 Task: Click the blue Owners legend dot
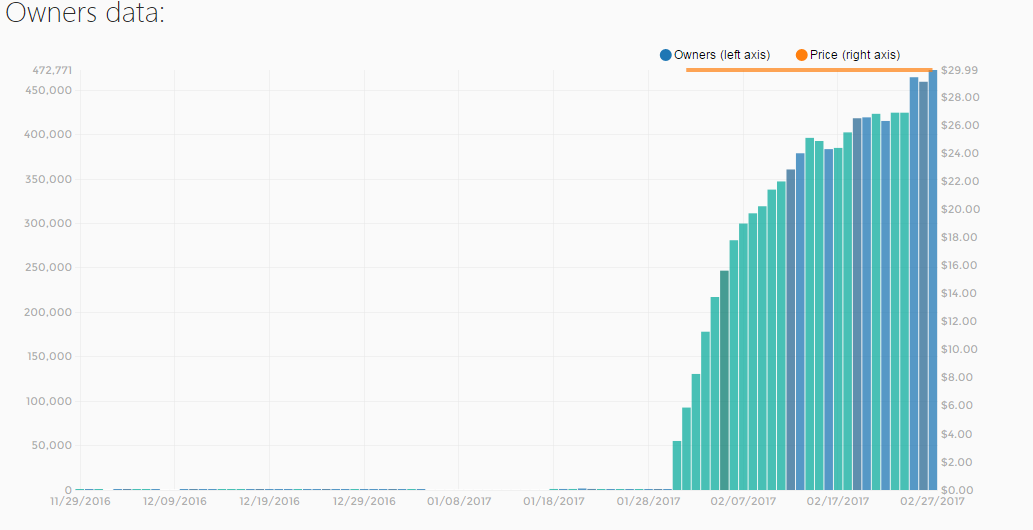(665, 55)
